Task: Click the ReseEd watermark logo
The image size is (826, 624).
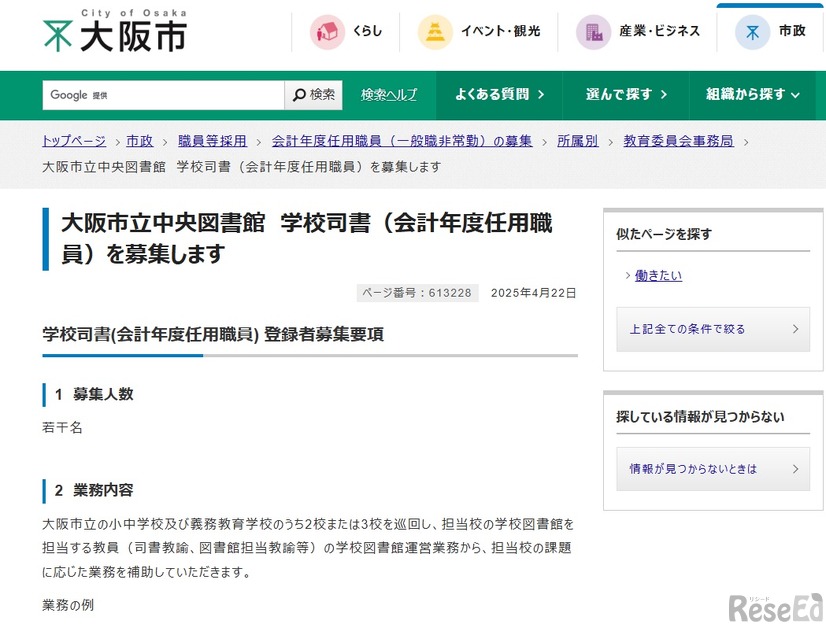Action: click(x=775, y=605)
